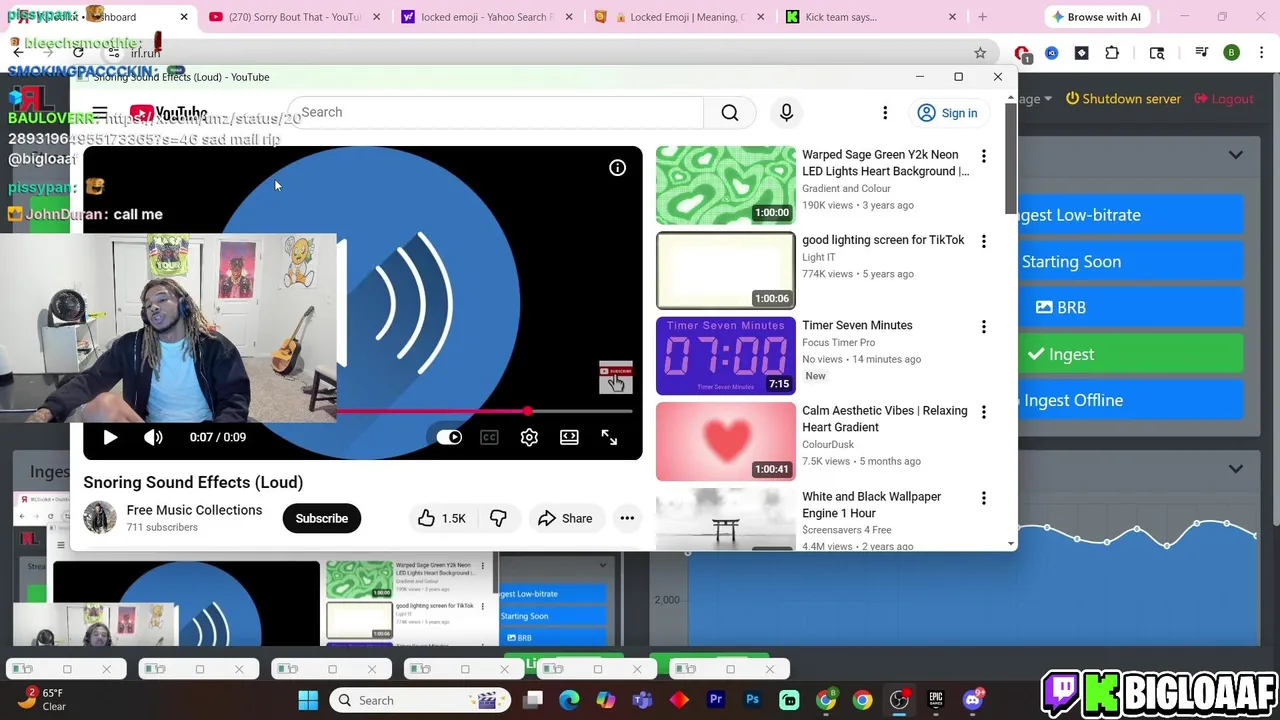Switch to Starting Soon scene in dashboard
This screenshot has height=720, width=1280.
click(1130, 261)
